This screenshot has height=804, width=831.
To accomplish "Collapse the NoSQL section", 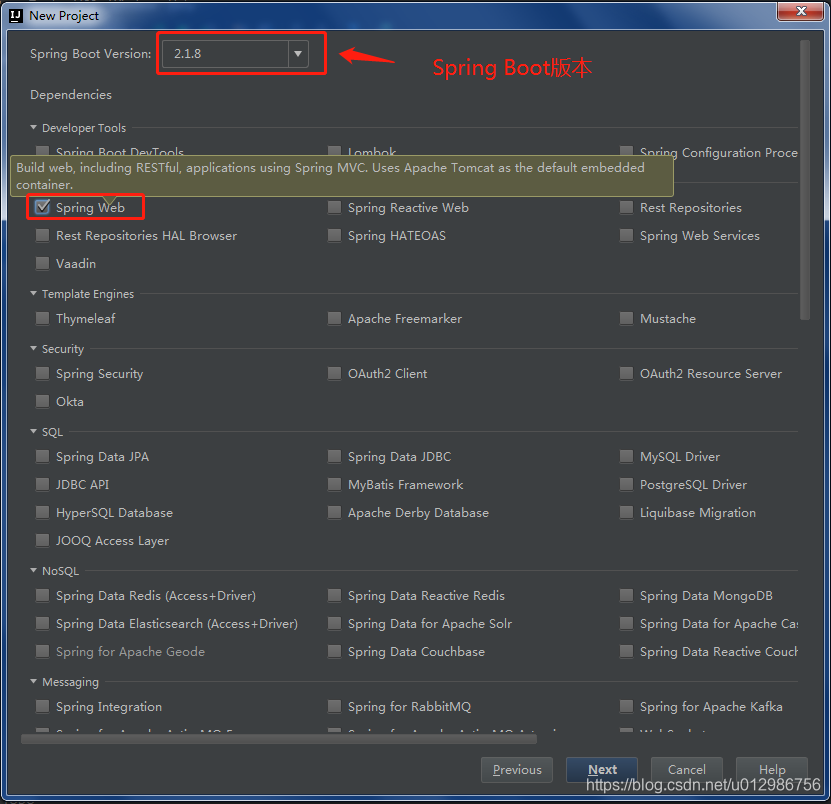I will pos(33,571).
